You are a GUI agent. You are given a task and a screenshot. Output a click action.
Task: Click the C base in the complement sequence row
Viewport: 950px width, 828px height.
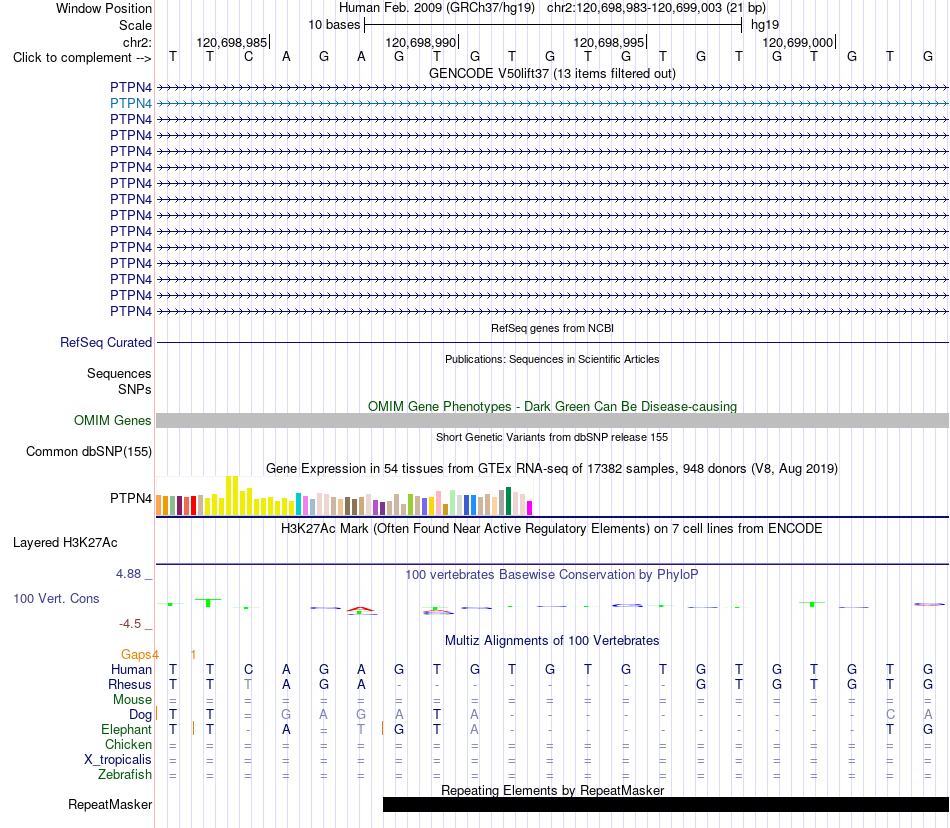[248, 57]
